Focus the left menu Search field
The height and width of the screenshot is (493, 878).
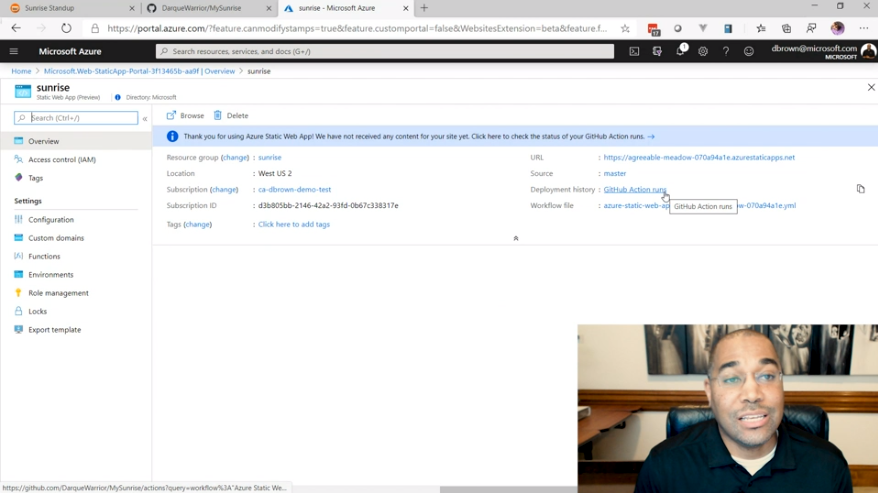(x=76, y=118)
